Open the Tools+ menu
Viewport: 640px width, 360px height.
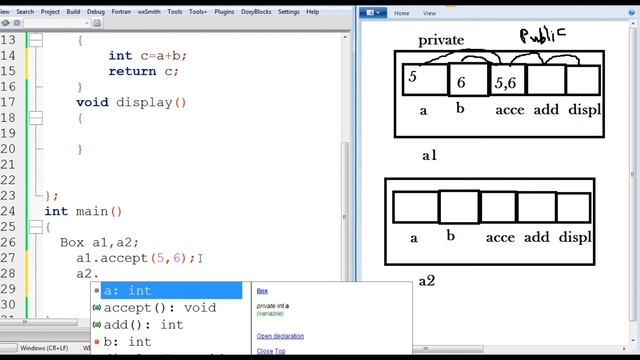(x=198, y=12)
